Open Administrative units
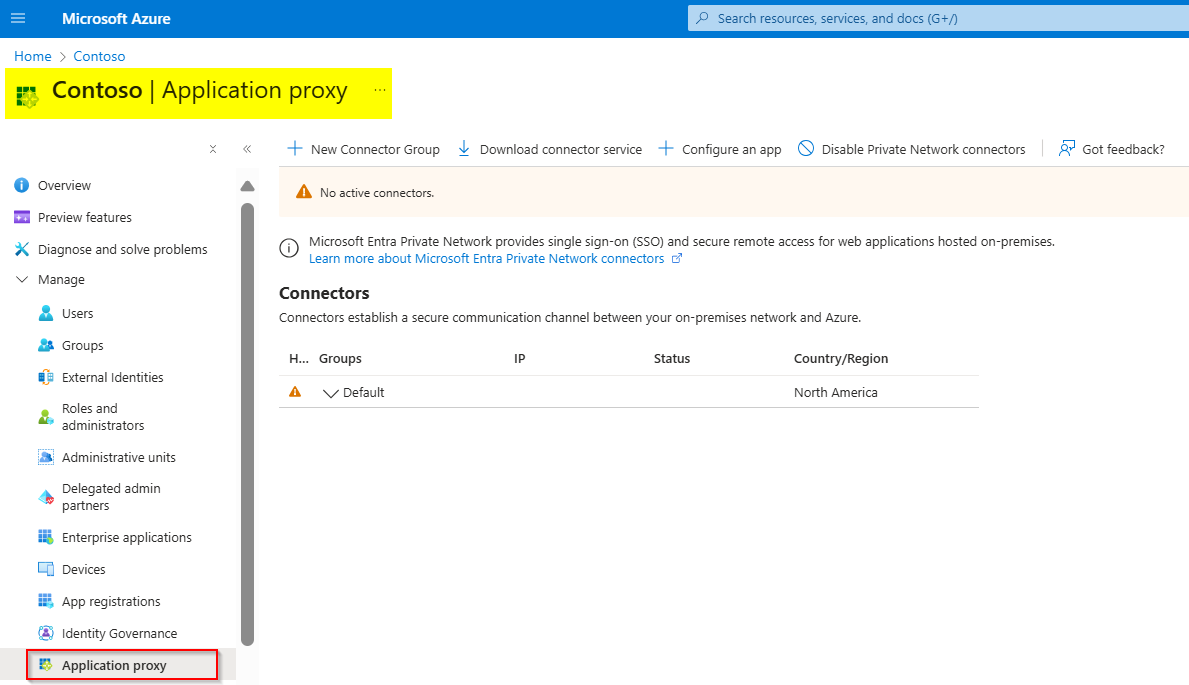Screen dimensions: 1189x685 [119, 457]
